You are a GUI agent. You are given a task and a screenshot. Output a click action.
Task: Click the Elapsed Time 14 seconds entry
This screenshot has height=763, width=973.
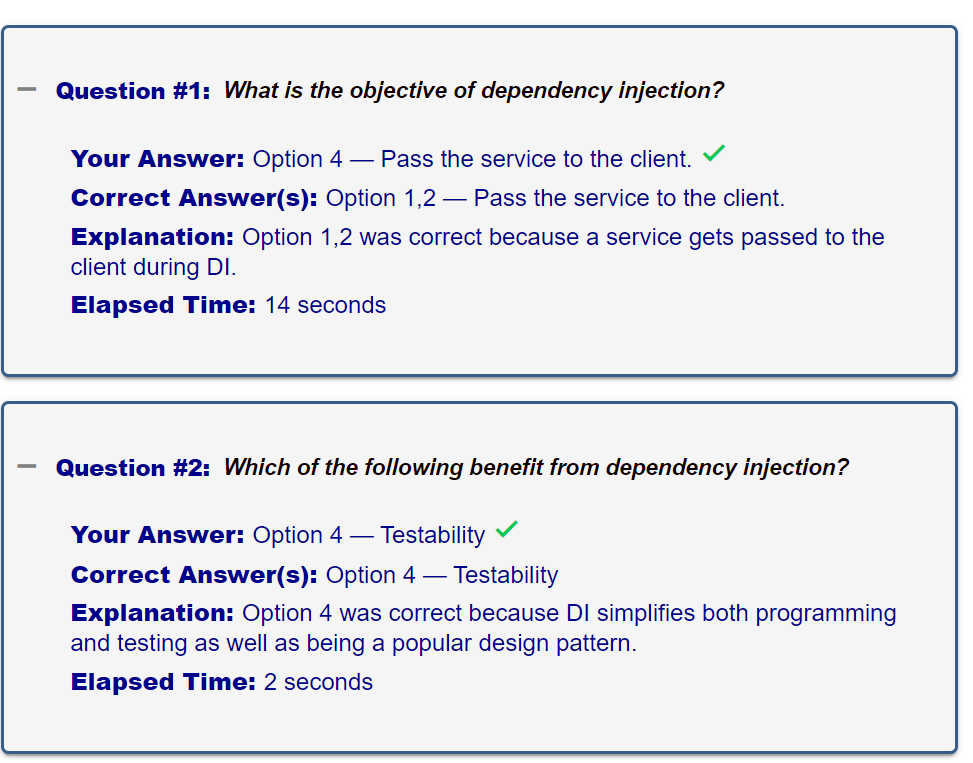pos(228,305)
